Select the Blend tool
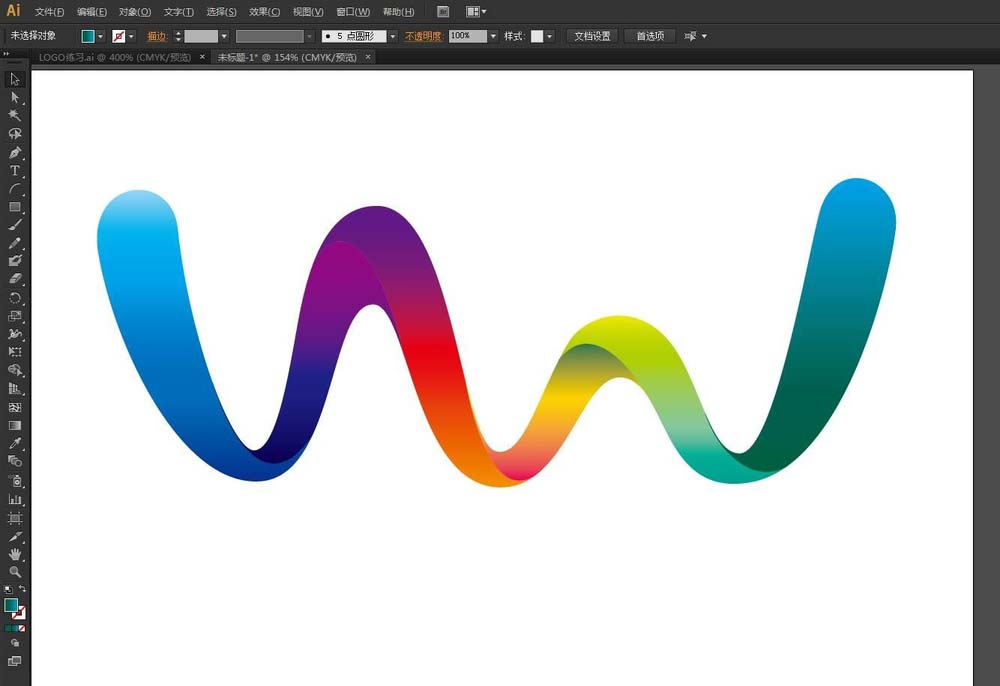Image resolution: width=1000 pixels, height=686 pixels. tap(15, 461)
